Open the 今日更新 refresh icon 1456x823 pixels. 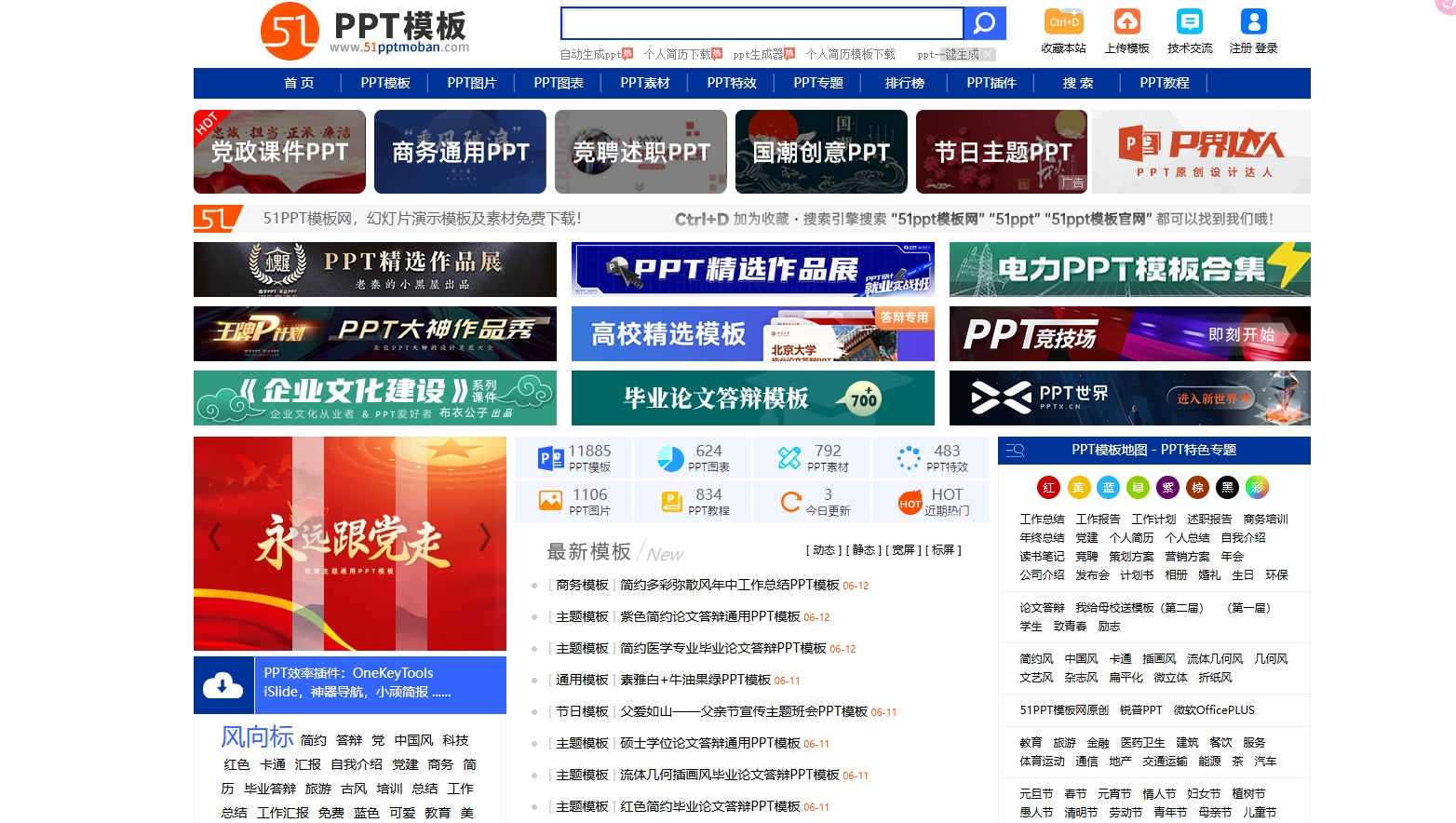(790, 502)
